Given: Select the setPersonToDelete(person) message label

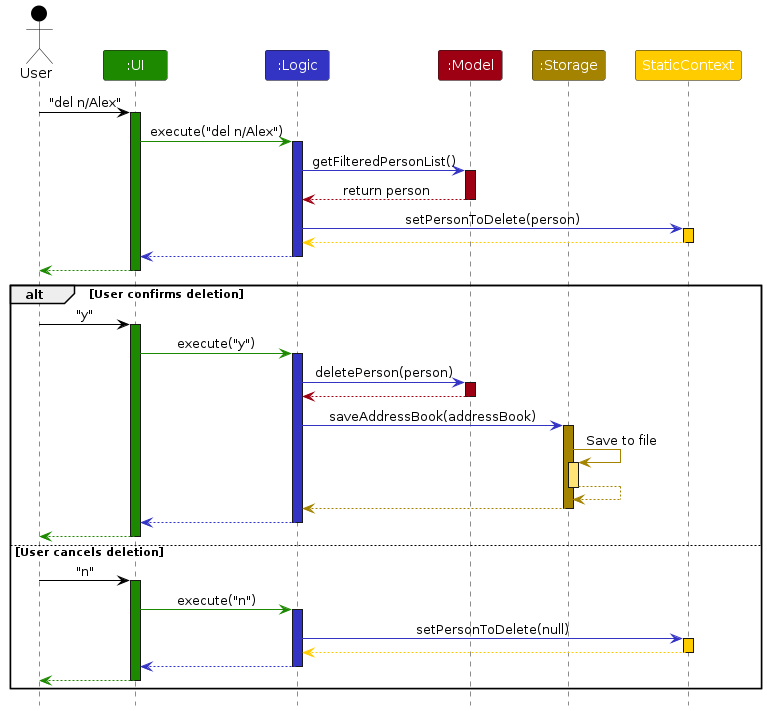Looking at the screenshot, I should [492, 219].
